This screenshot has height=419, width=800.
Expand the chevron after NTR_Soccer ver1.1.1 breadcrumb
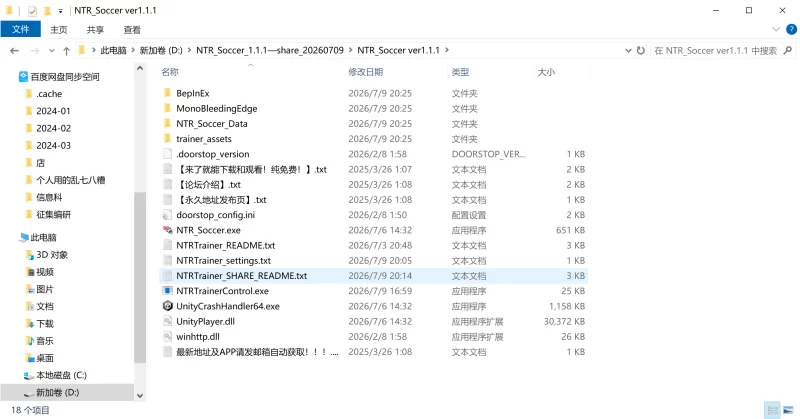[x=447, y=50]
